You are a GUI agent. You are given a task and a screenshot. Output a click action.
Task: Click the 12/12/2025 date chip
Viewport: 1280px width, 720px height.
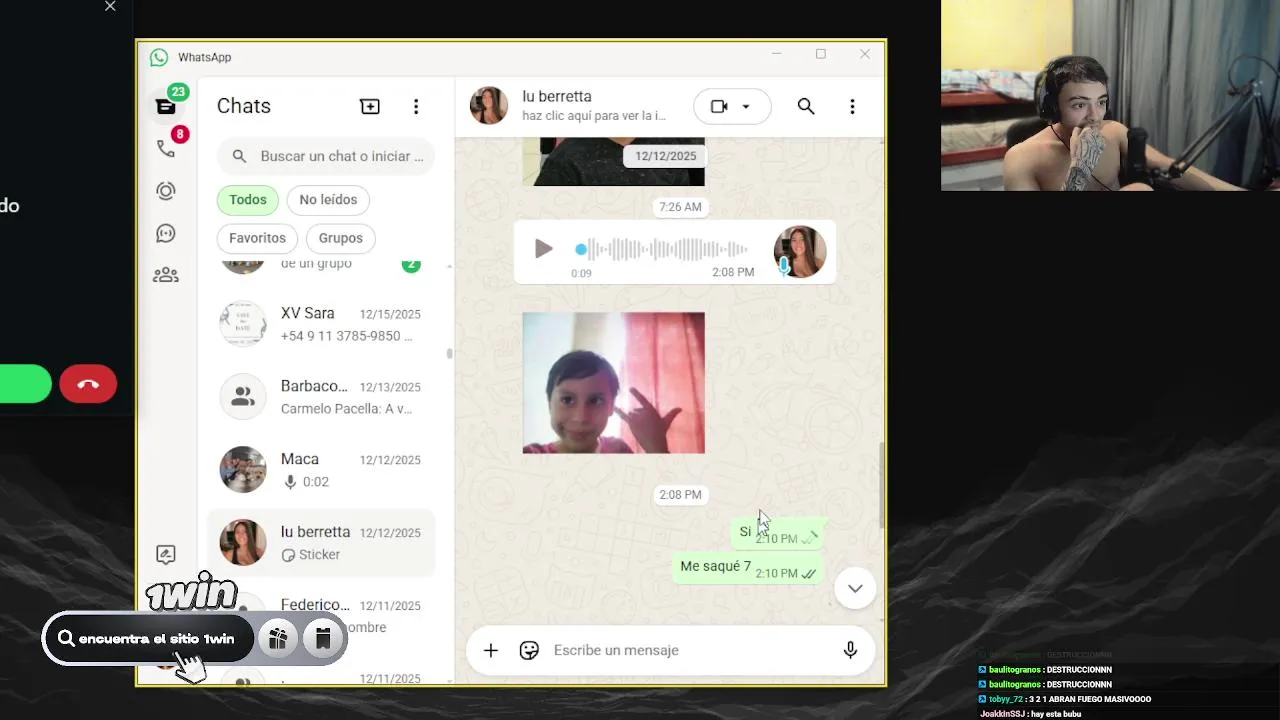(x=665, y=156)
